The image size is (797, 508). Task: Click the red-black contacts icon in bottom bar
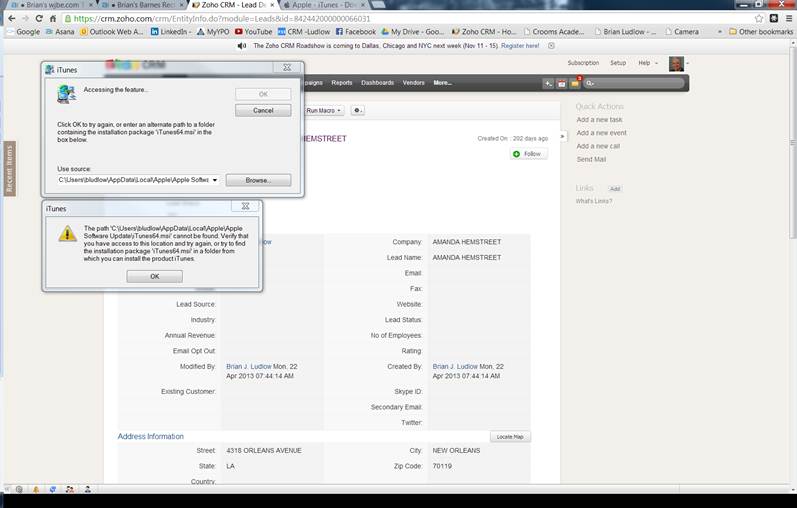(x=70, y=489)
